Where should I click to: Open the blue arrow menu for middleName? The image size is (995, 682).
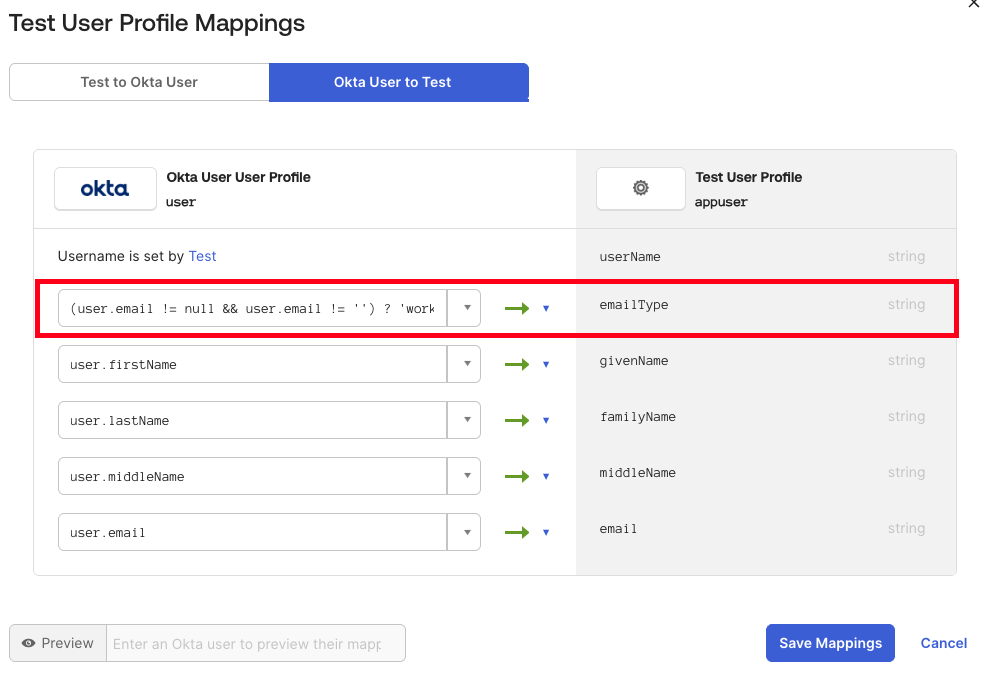coord(546,476)
